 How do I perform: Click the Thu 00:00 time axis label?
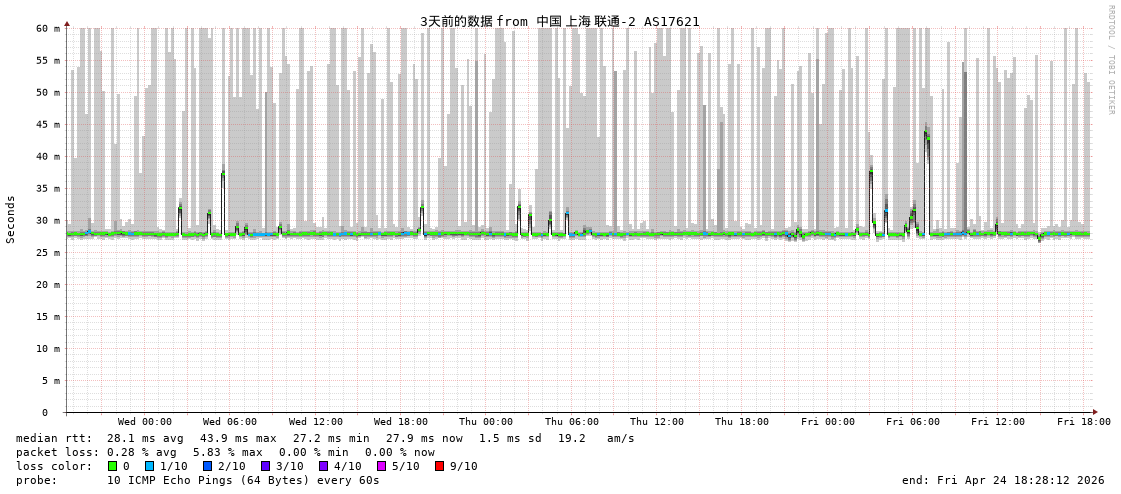(x=486, y=422)
